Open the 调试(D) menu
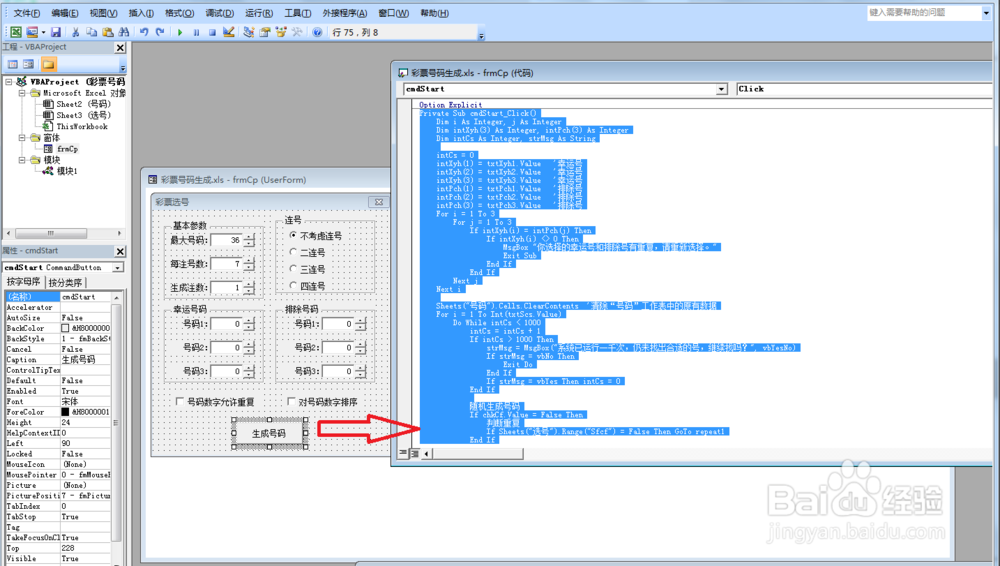 click(x=219, y=13)
